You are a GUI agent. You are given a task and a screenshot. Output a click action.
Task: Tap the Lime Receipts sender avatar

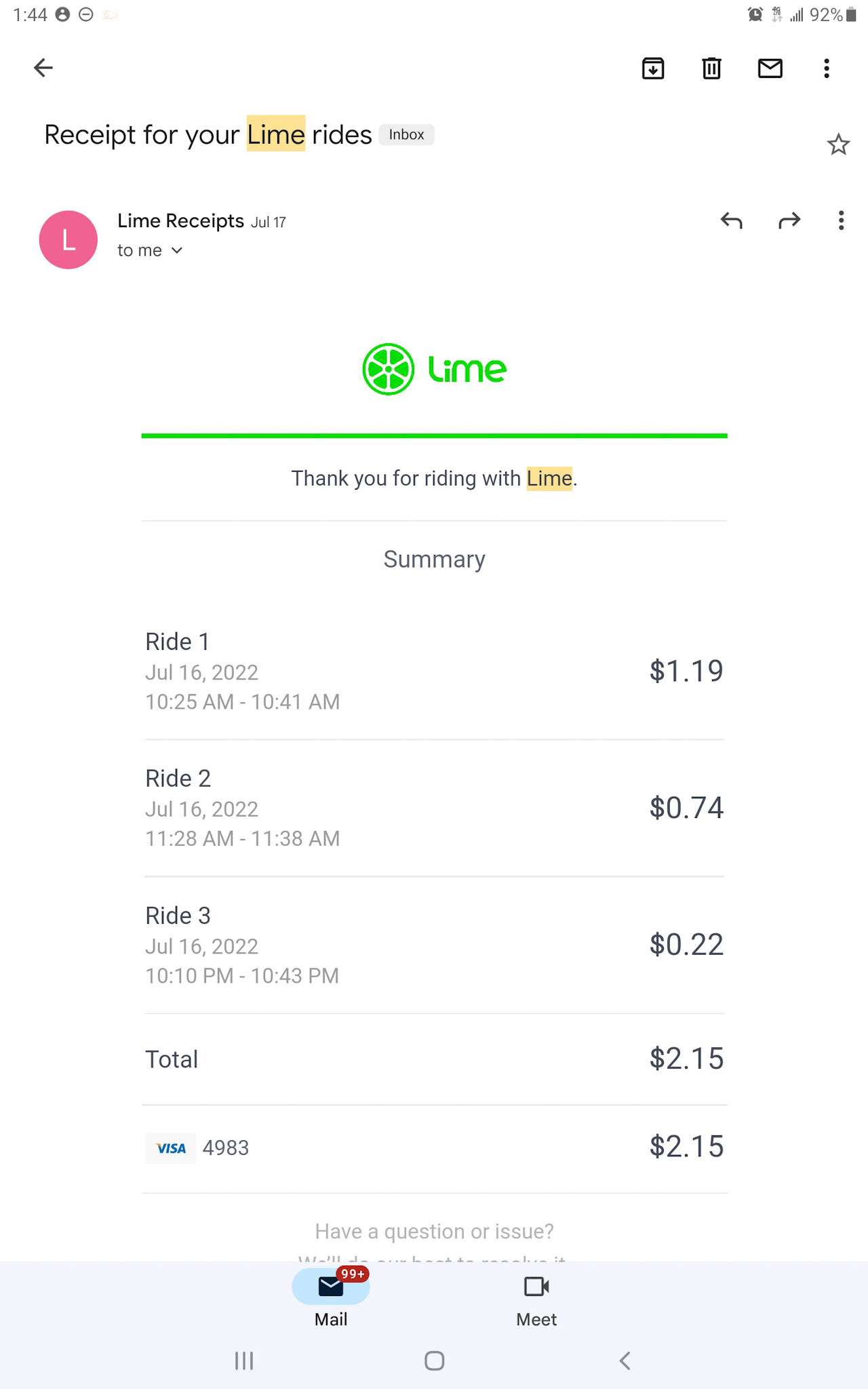click(x=68, y=239)
